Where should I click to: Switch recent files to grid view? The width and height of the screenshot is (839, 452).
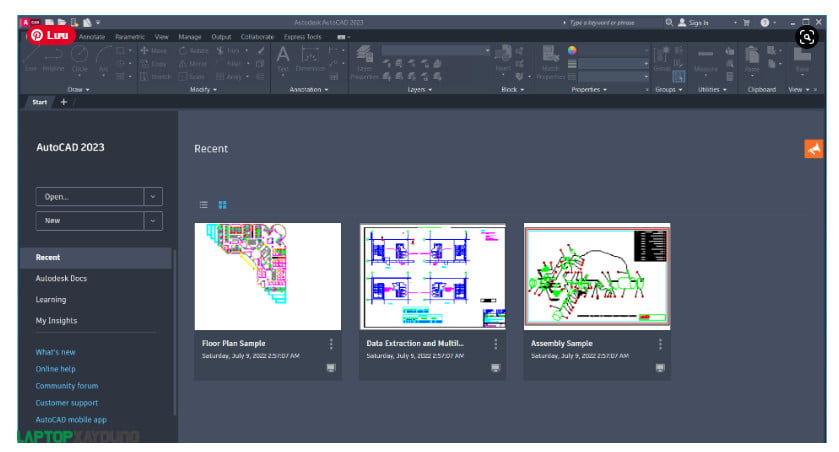click(x=223, y=205)
